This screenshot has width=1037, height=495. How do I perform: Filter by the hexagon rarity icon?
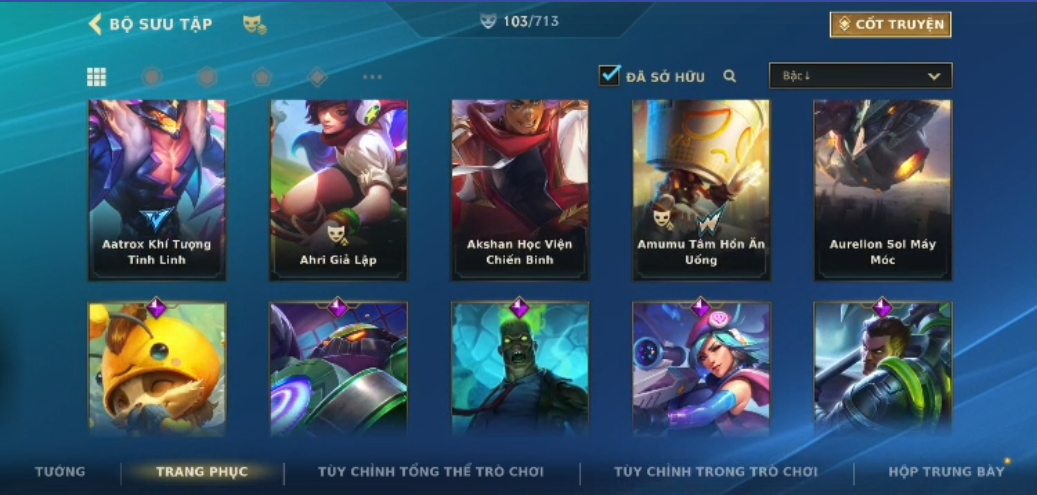207,77
